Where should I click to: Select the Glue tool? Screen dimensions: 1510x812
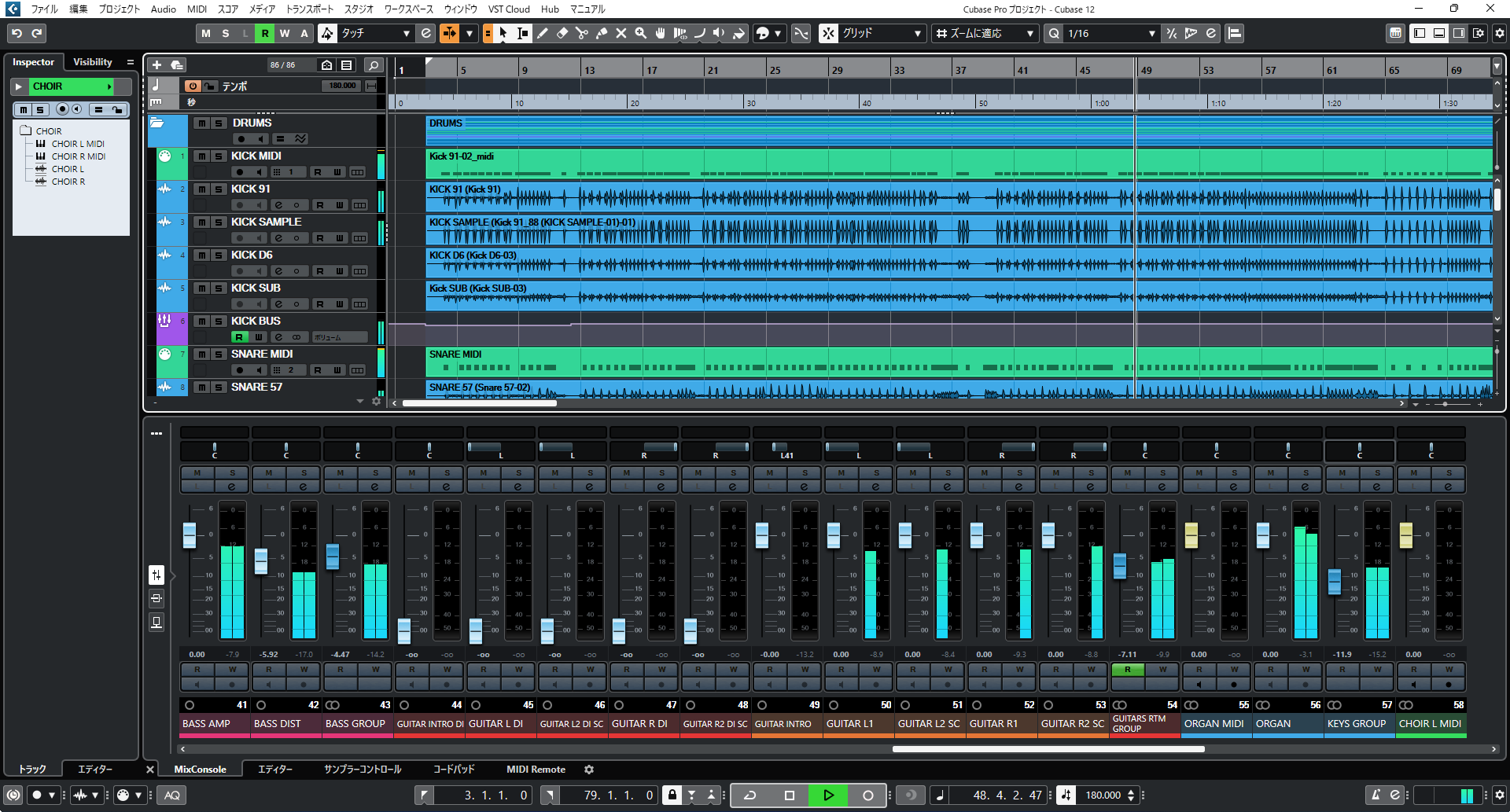pos(600,33)
